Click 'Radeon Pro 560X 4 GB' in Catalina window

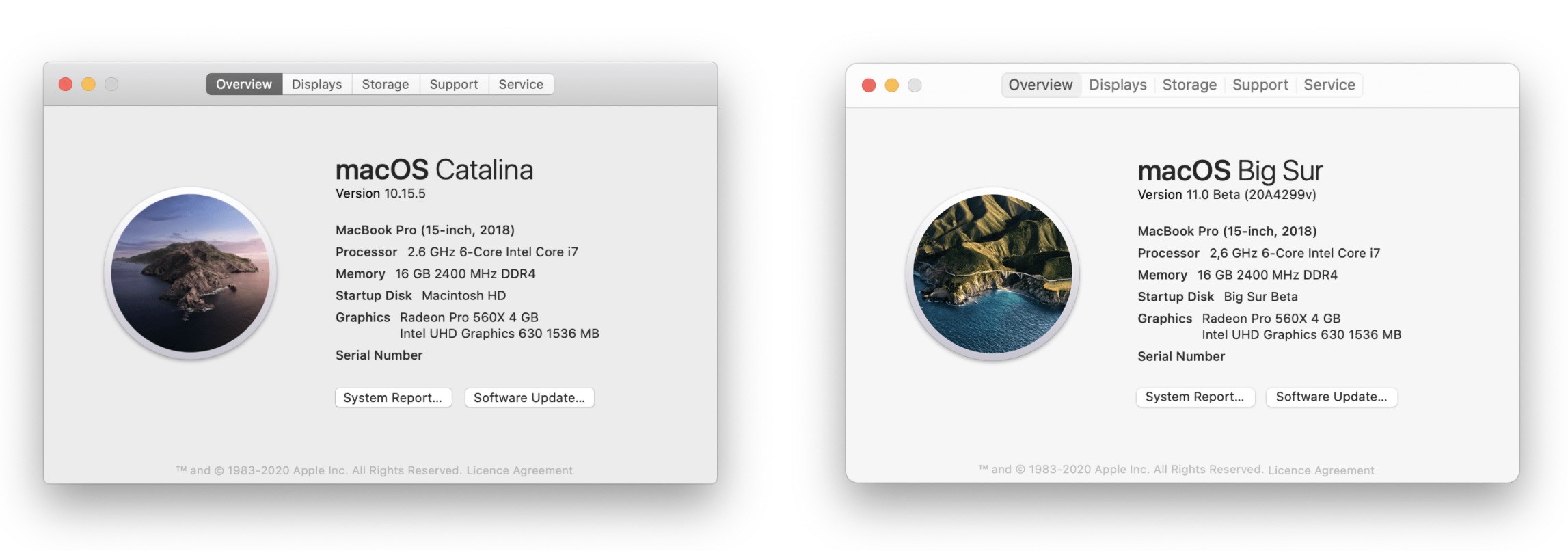tap(469, 318)
